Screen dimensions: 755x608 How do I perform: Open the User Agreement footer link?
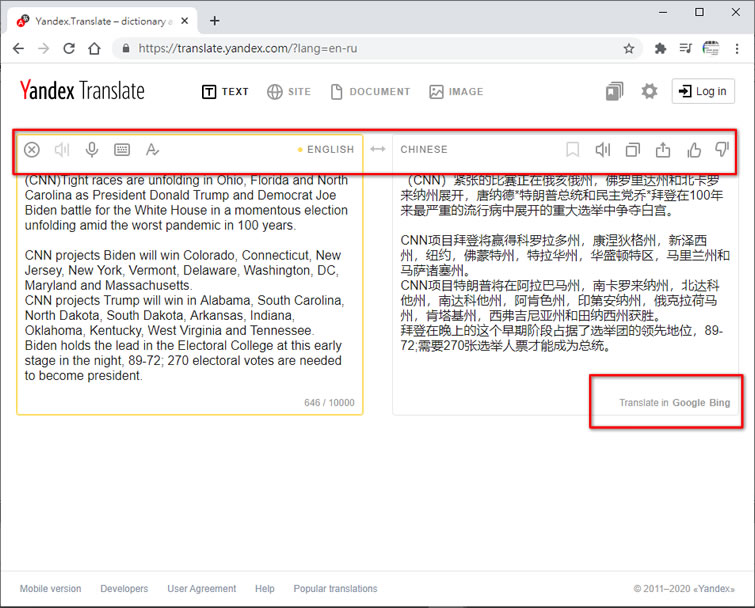pos(202,588)
